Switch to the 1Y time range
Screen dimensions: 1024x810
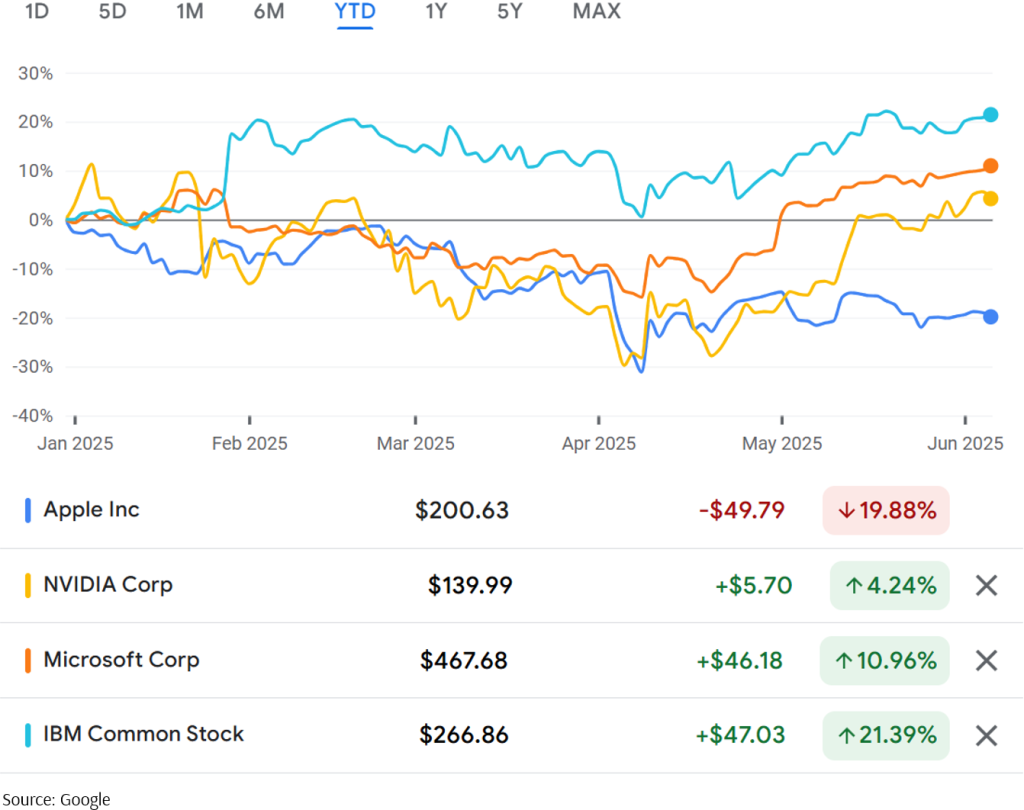(436, 12)
